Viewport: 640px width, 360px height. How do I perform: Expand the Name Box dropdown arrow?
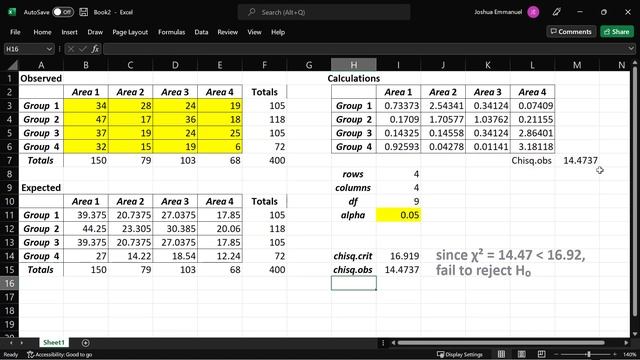[x=49, y=49]
